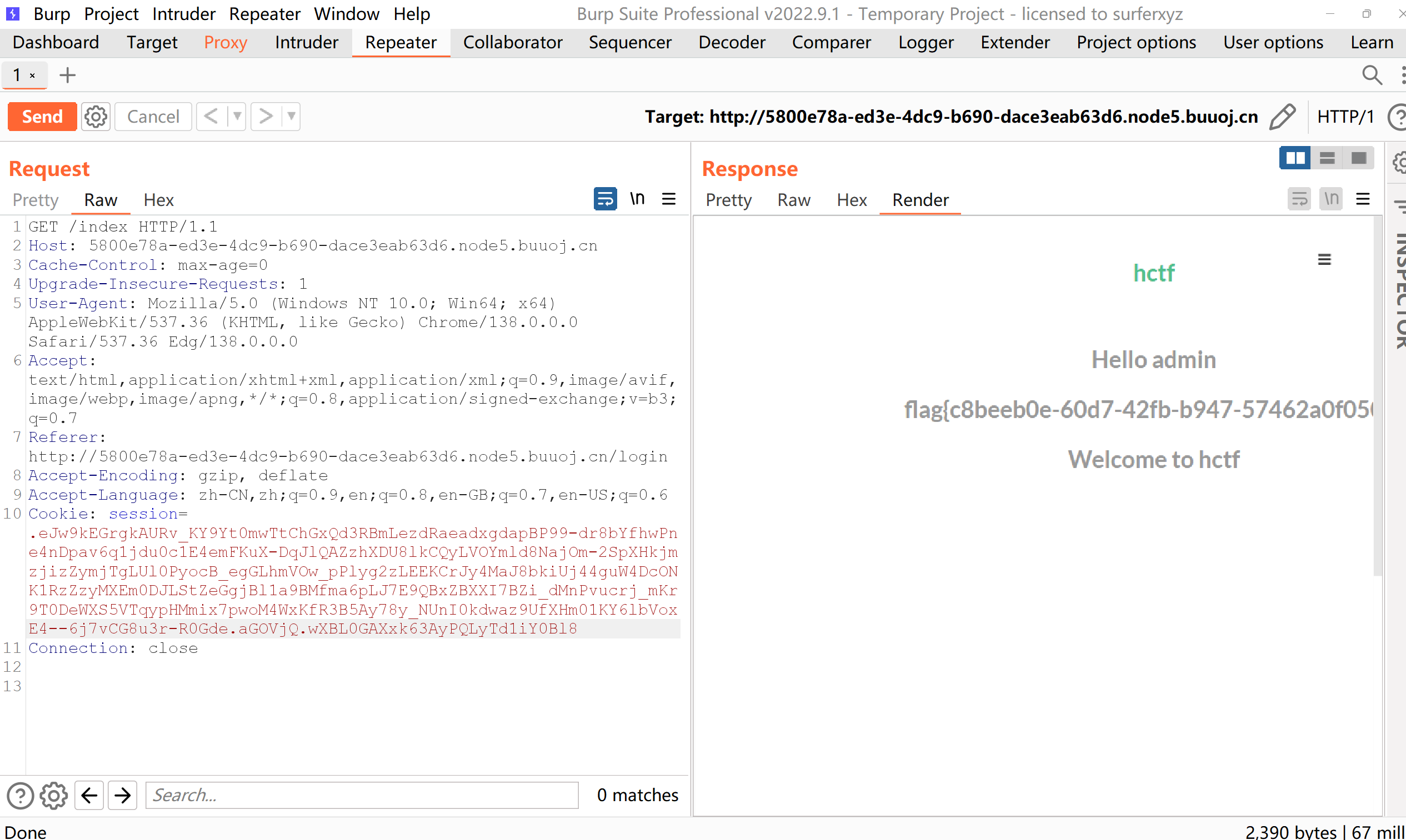
Task: Open the Intruder menu in menu bar
Action: pyautogui.click(x=183, y=13)
